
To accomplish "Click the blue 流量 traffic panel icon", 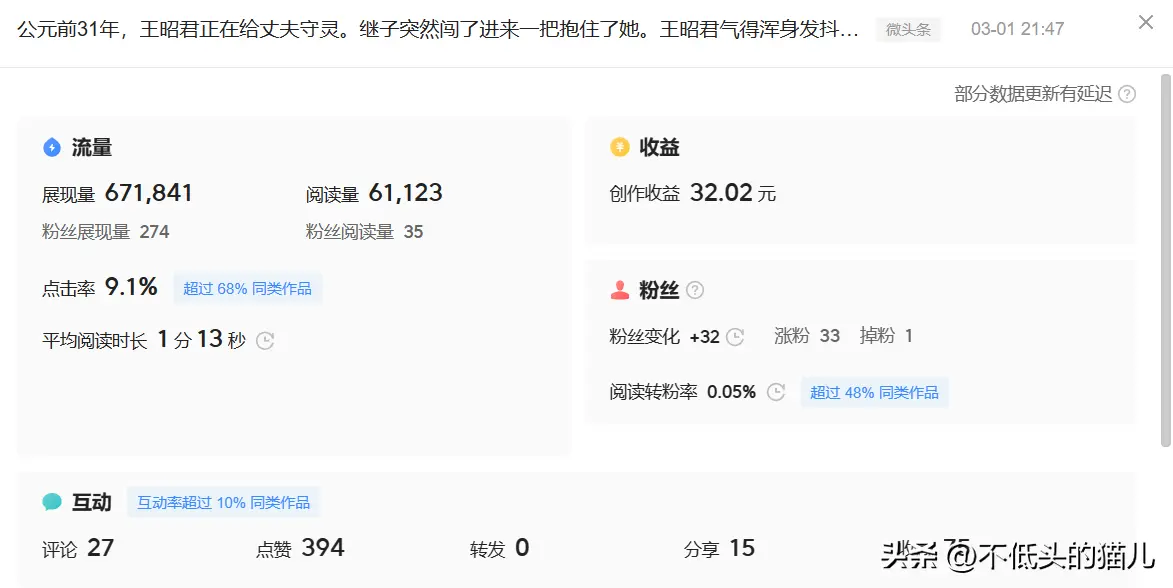I will click(x=52, y=147).
